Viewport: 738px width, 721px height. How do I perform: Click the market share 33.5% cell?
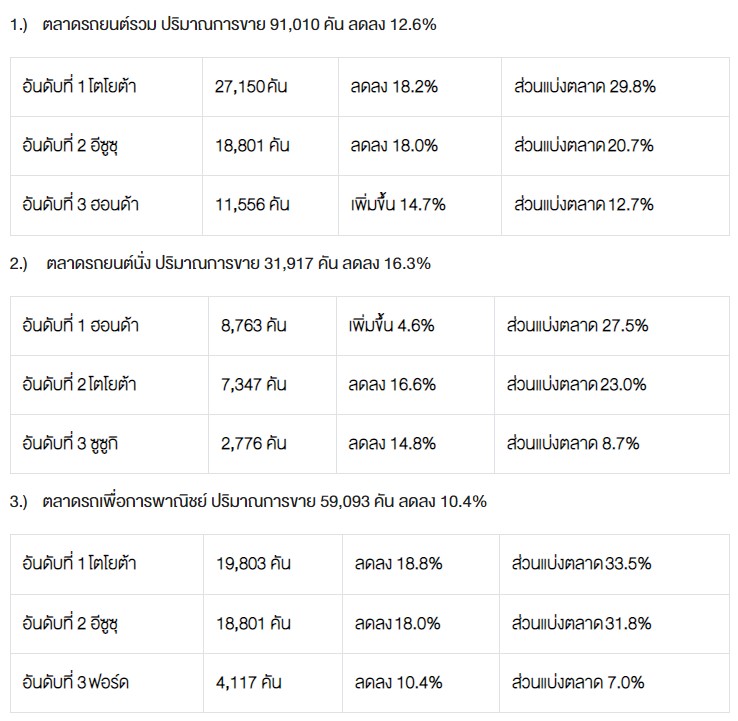pos(581,563)
